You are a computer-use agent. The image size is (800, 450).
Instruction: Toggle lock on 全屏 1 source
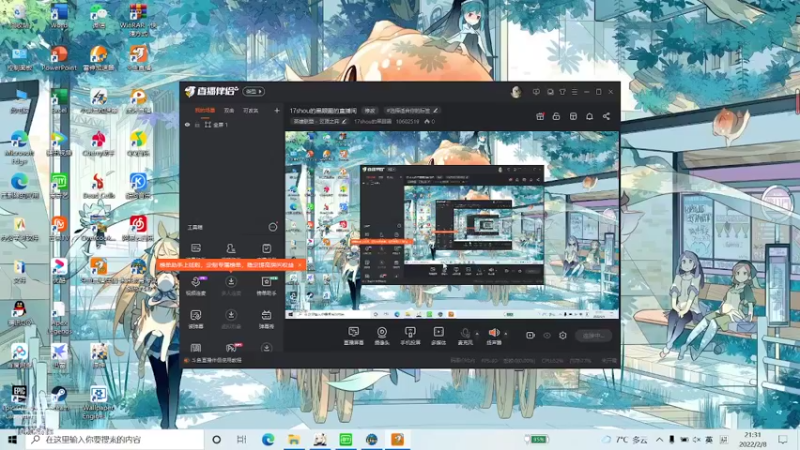197,124
